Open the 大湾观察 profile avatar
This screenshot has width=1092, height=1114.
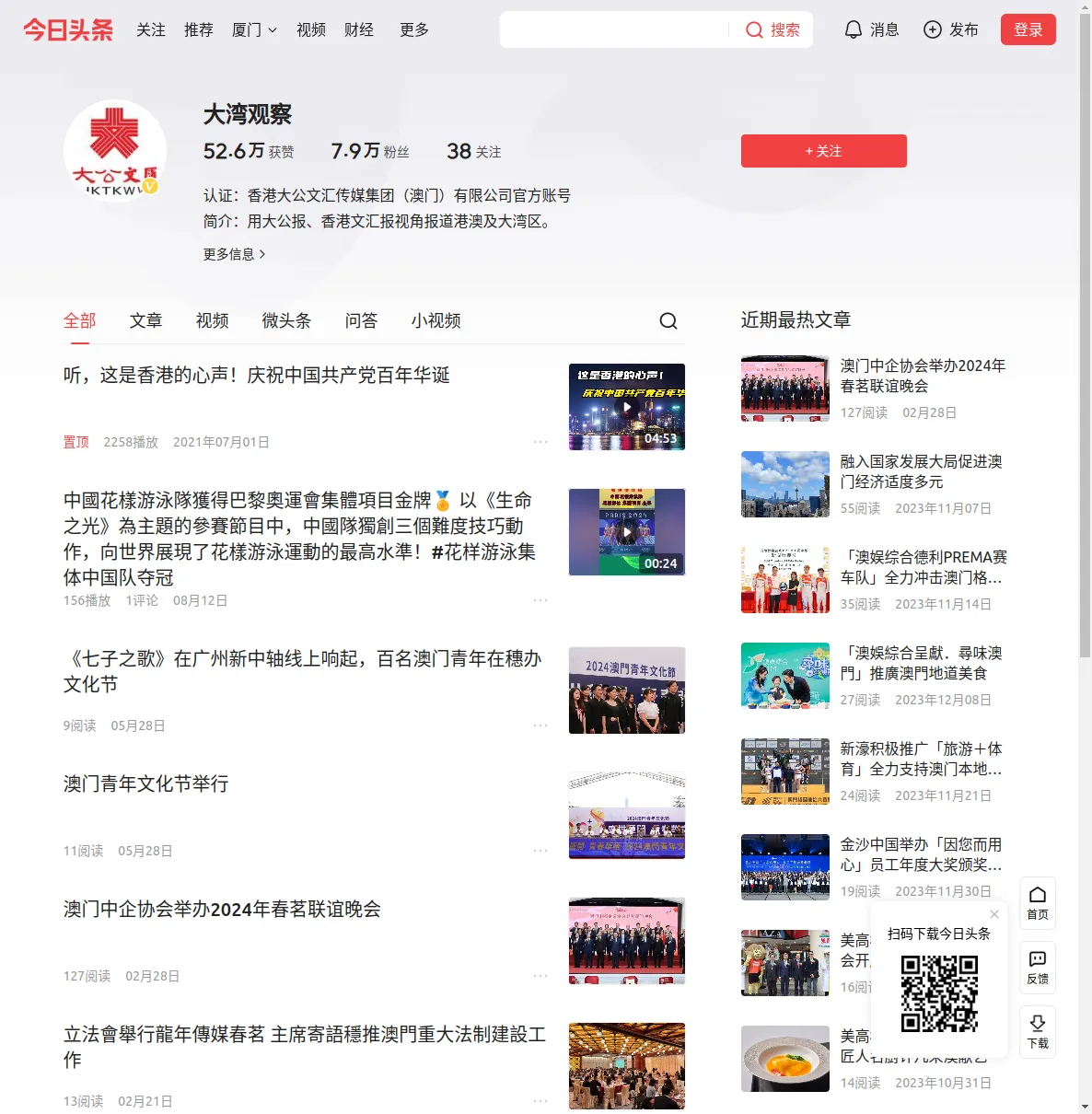[x=115, y=151]
